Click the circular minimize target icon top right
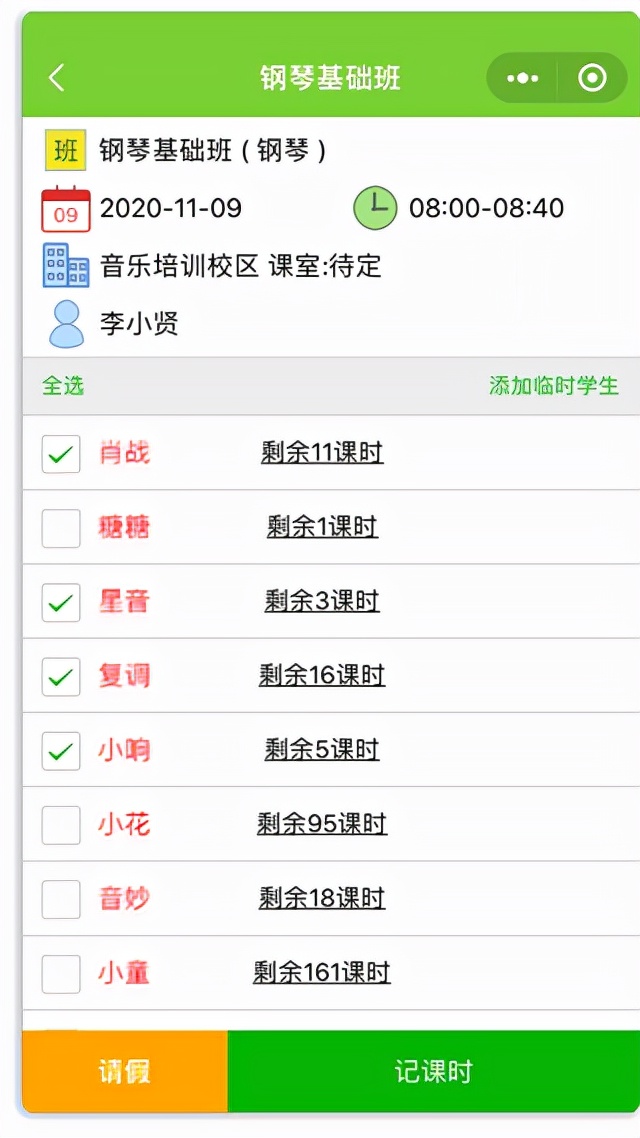This screenshot has height=1138, width=640. coord(590,77)
